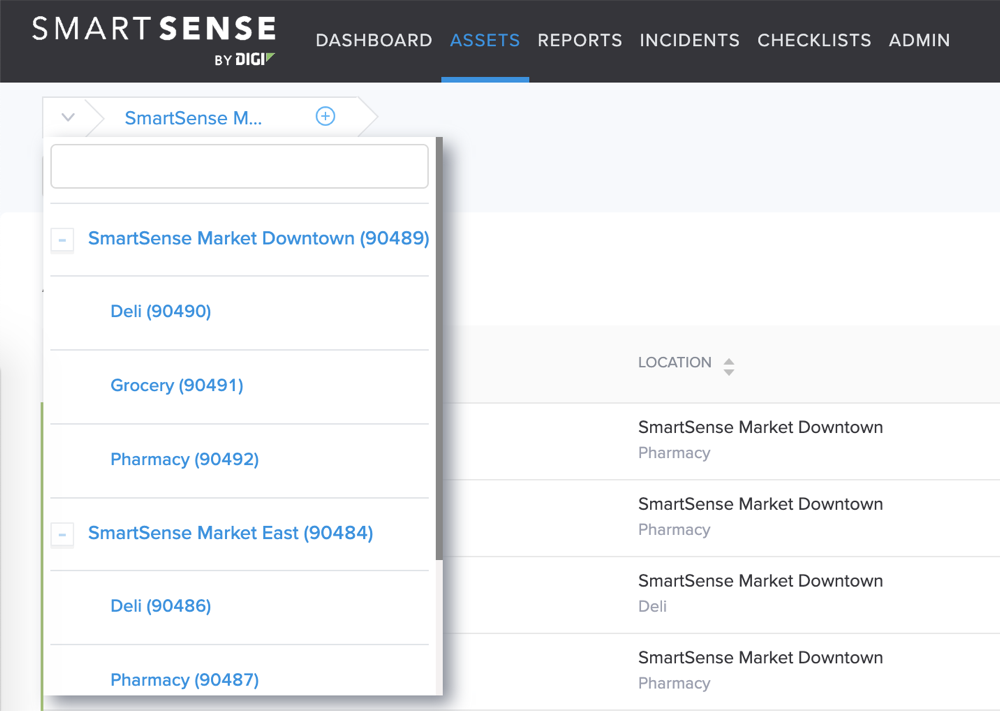Screen dimensions: 1000x711
Task: Open the Dashboard tab
Action: 374,40
